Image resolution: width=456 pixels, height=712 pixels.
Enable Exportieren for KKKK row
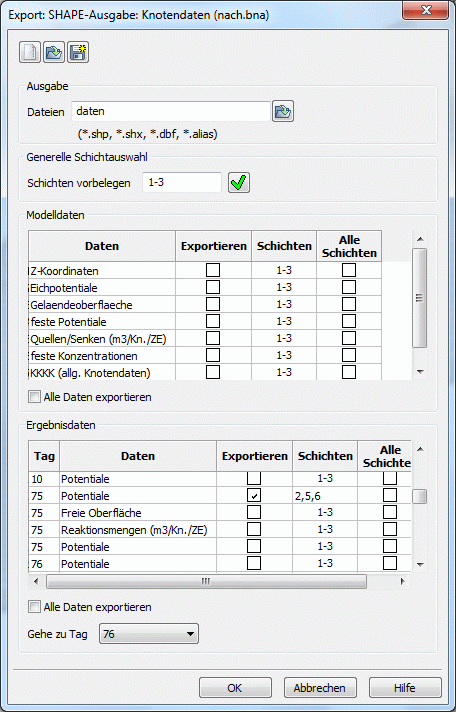[x=213, y=372]
